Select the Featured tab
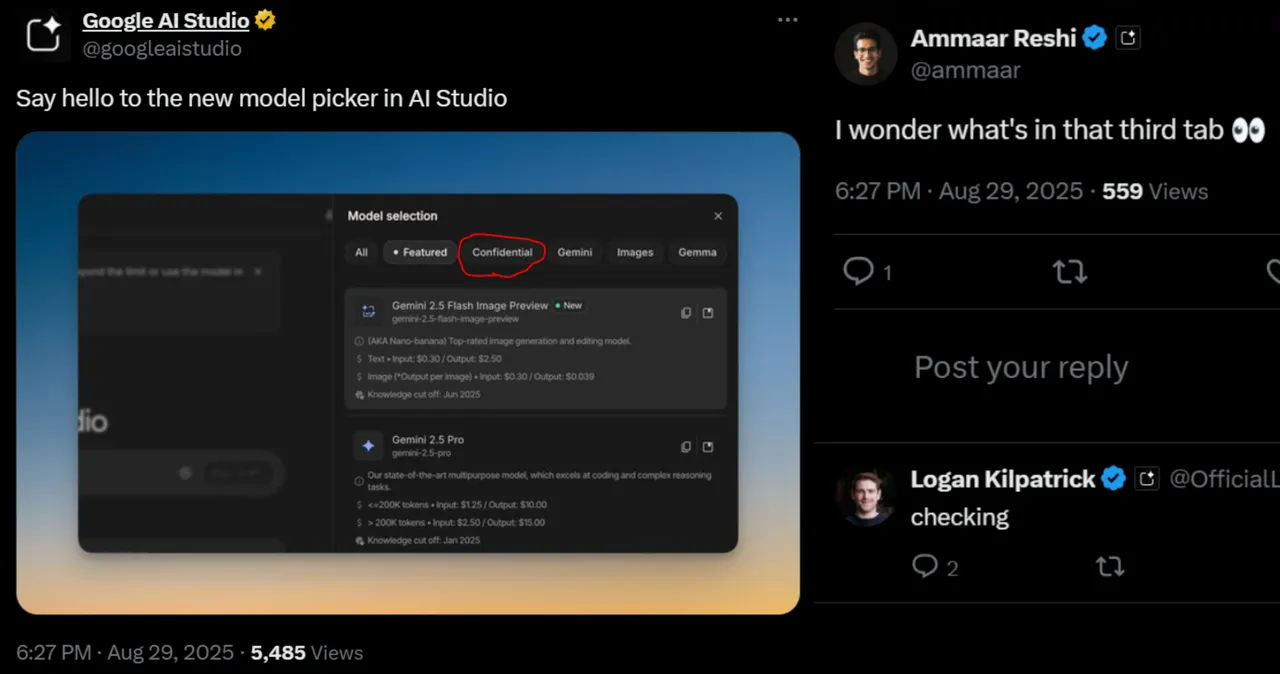Image resolution: width=1280 pixels, height=674 pixels. pyautogui.click(x=420, y=252)
